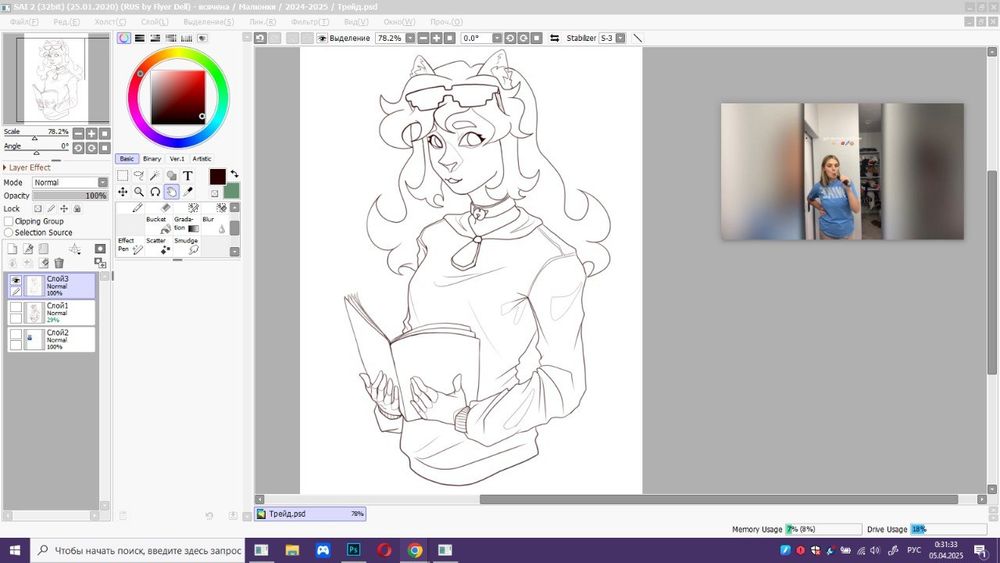Choose the Blur brush tool
Viewport: 1000px width, 563px height.
click(214, 224)
